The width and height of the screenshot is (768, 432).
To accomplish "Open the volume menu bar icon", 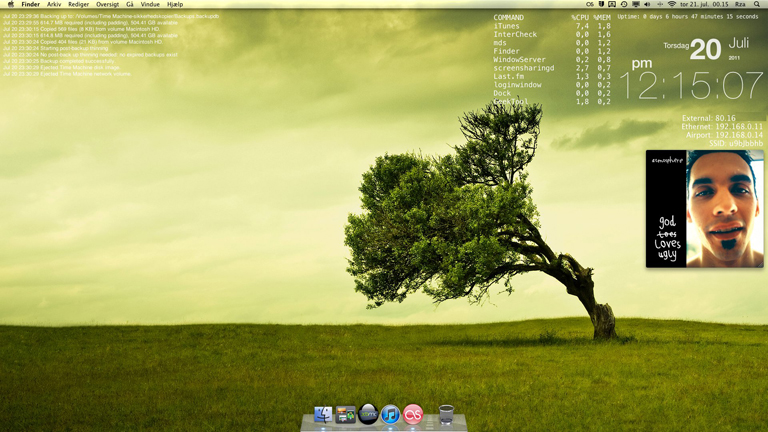I will coord(647,4).
